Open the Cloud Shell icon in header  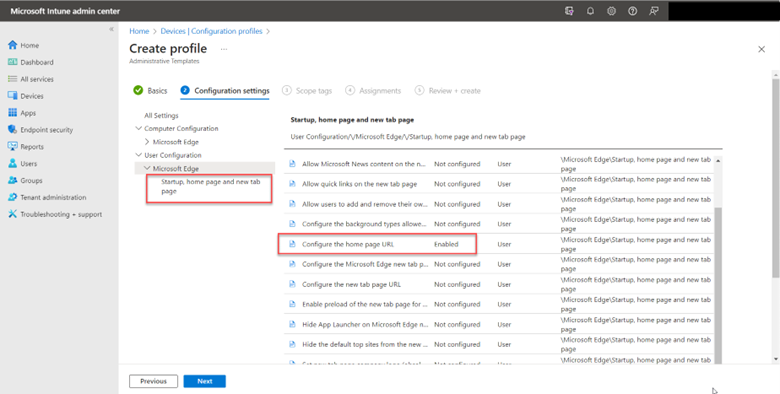(569, 11)
